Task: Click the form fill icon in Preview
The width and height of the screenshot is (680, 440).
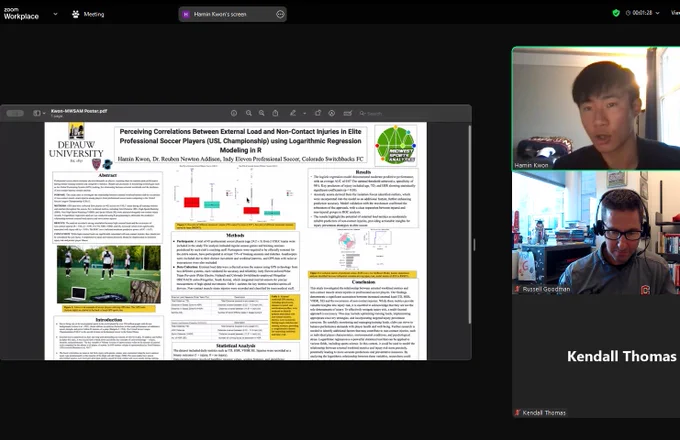Action: (x=347, y=113)
